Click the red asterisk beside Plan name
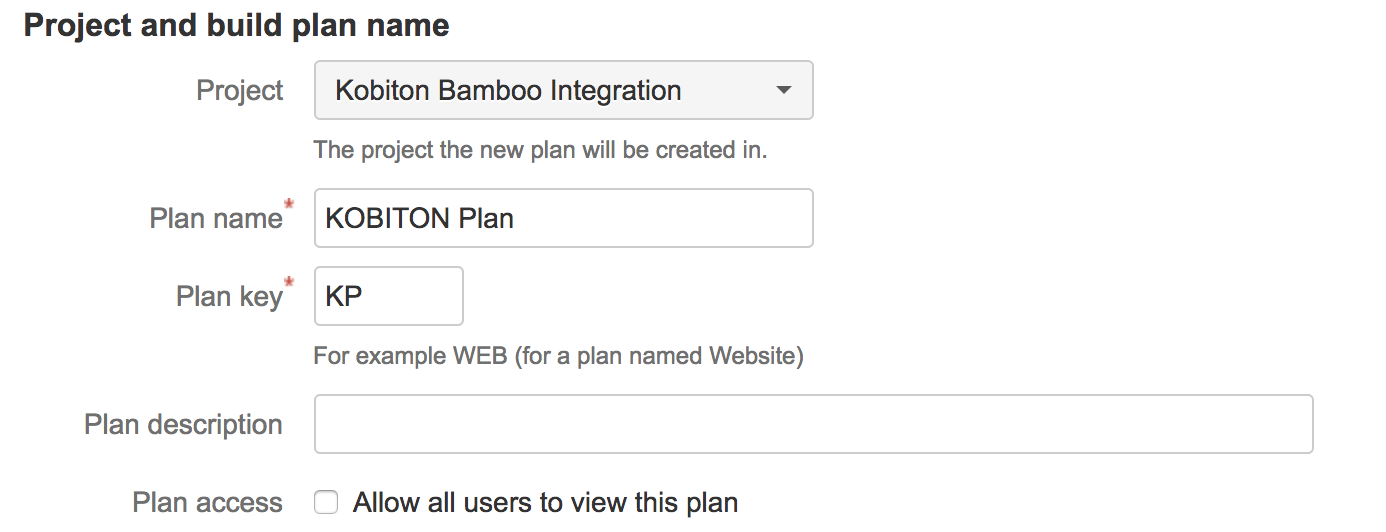The height and width of the screenshot is (532, 1386). click(290, 206)
